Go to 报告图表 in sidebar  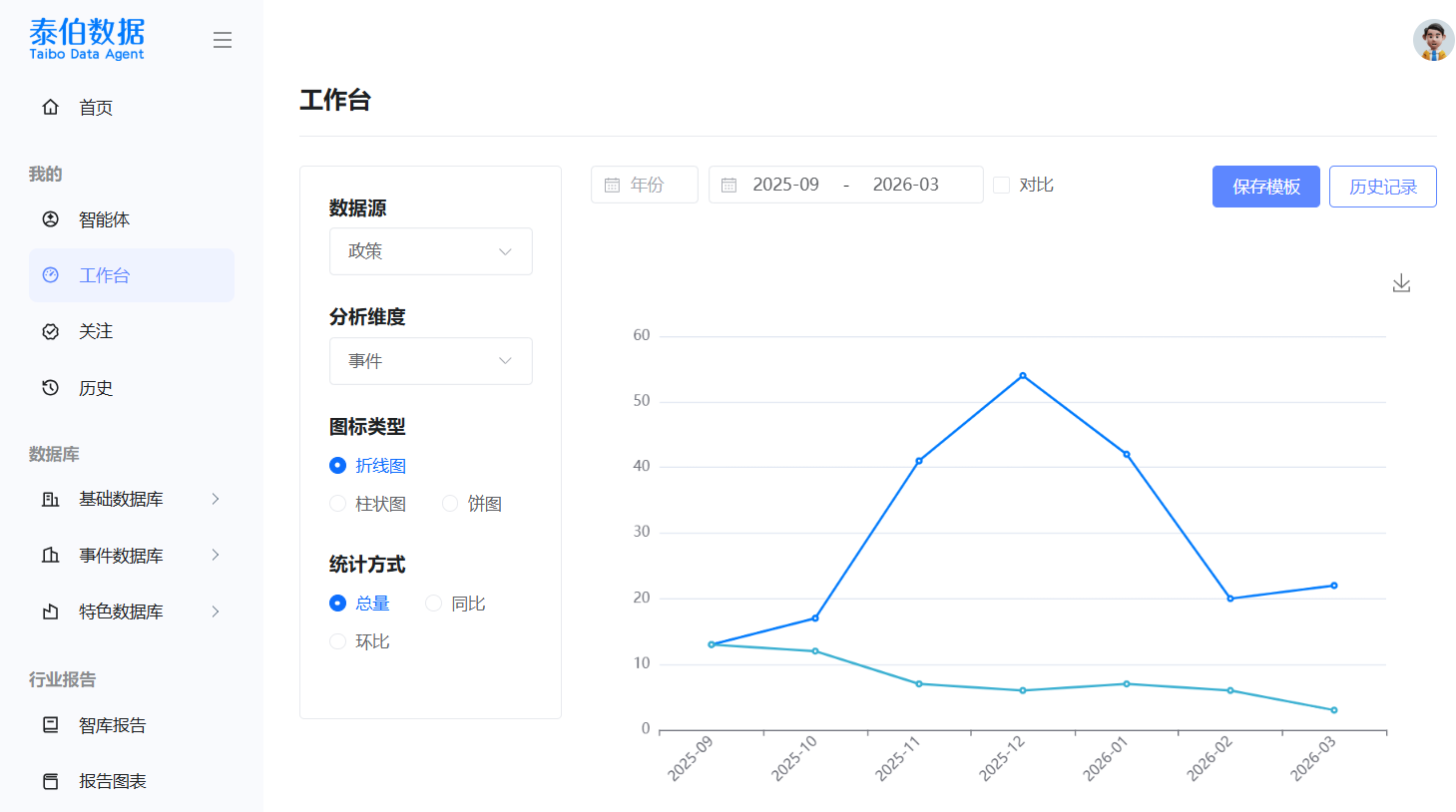(112, 781)
